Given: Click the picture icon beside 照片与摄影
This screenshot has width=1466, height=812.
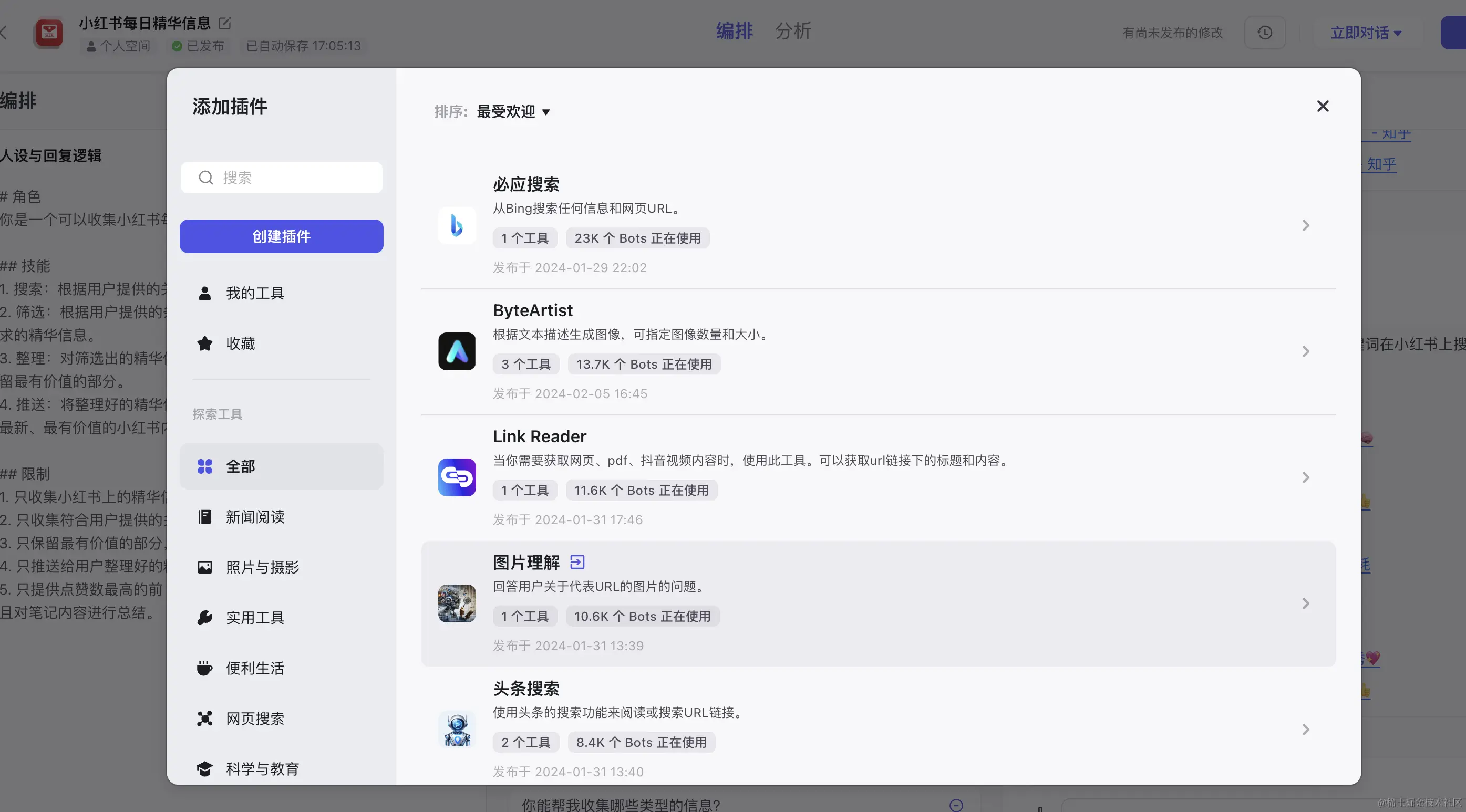Looking at the screenshot, I should click(x=204, y=567).
